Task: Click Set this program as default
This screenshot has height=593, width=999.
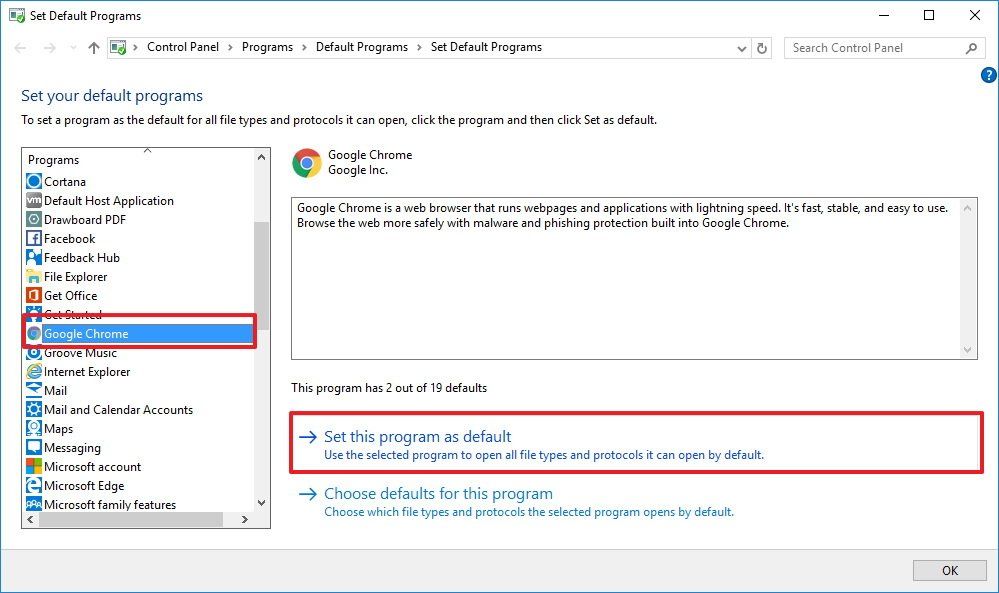Action: [419, 436]
